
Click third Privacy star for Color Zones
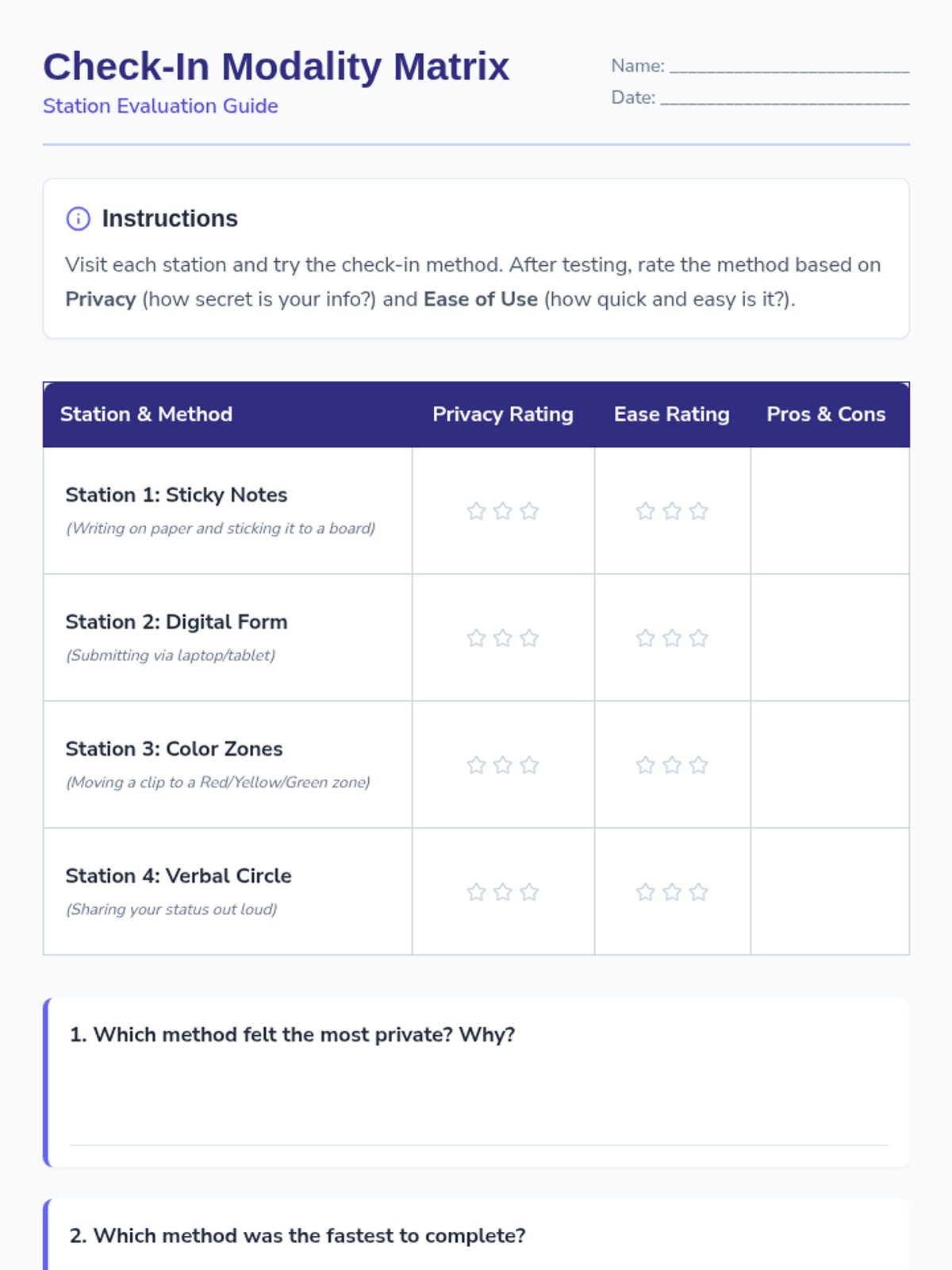point(529,765)
